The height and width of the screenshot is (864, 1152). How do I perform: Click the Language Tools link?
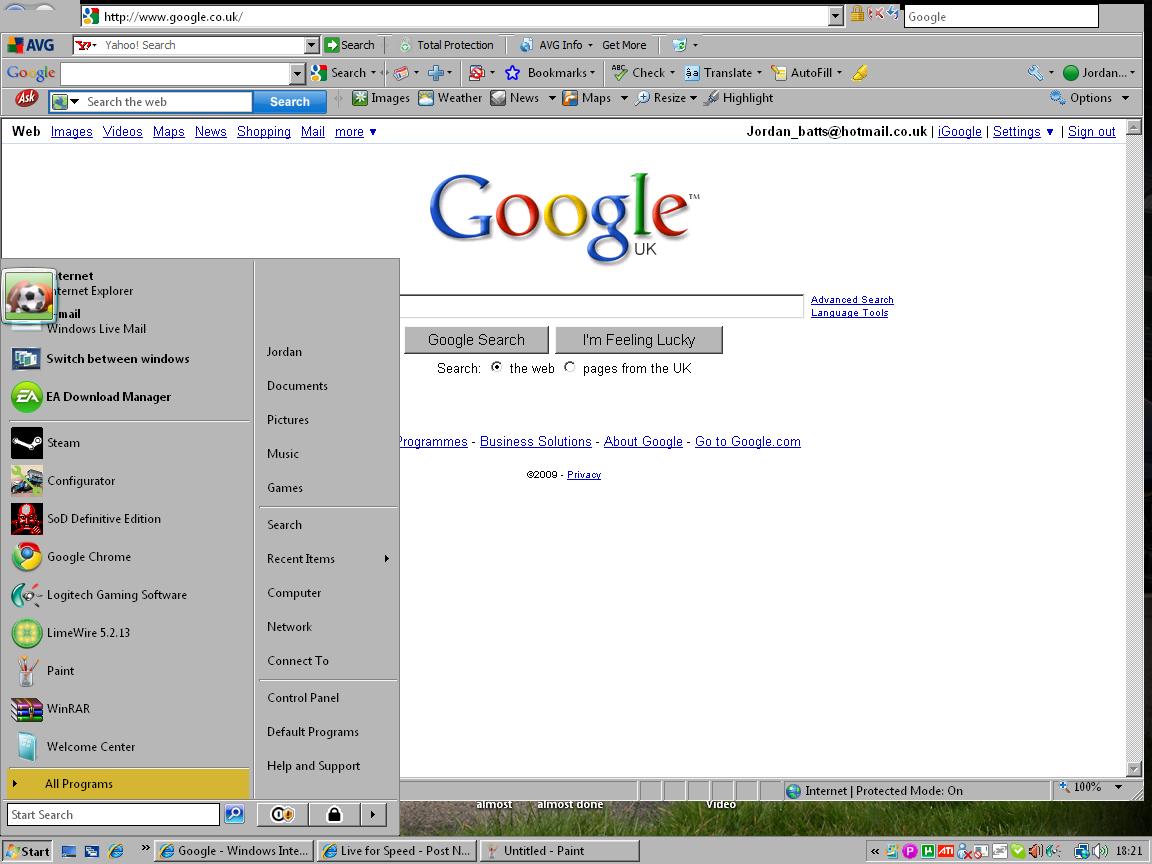[x=849, y=313]
